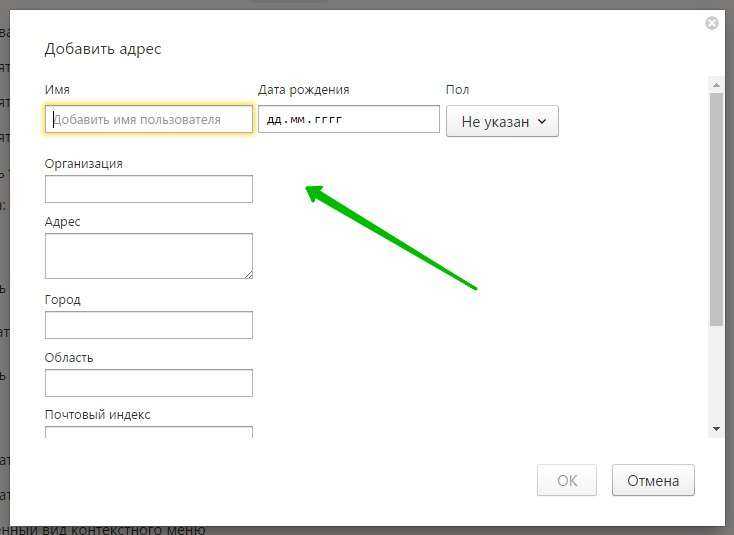Click the scrollbar down arrow
This screenshot has width=734, height=535.
coord(716,428)
